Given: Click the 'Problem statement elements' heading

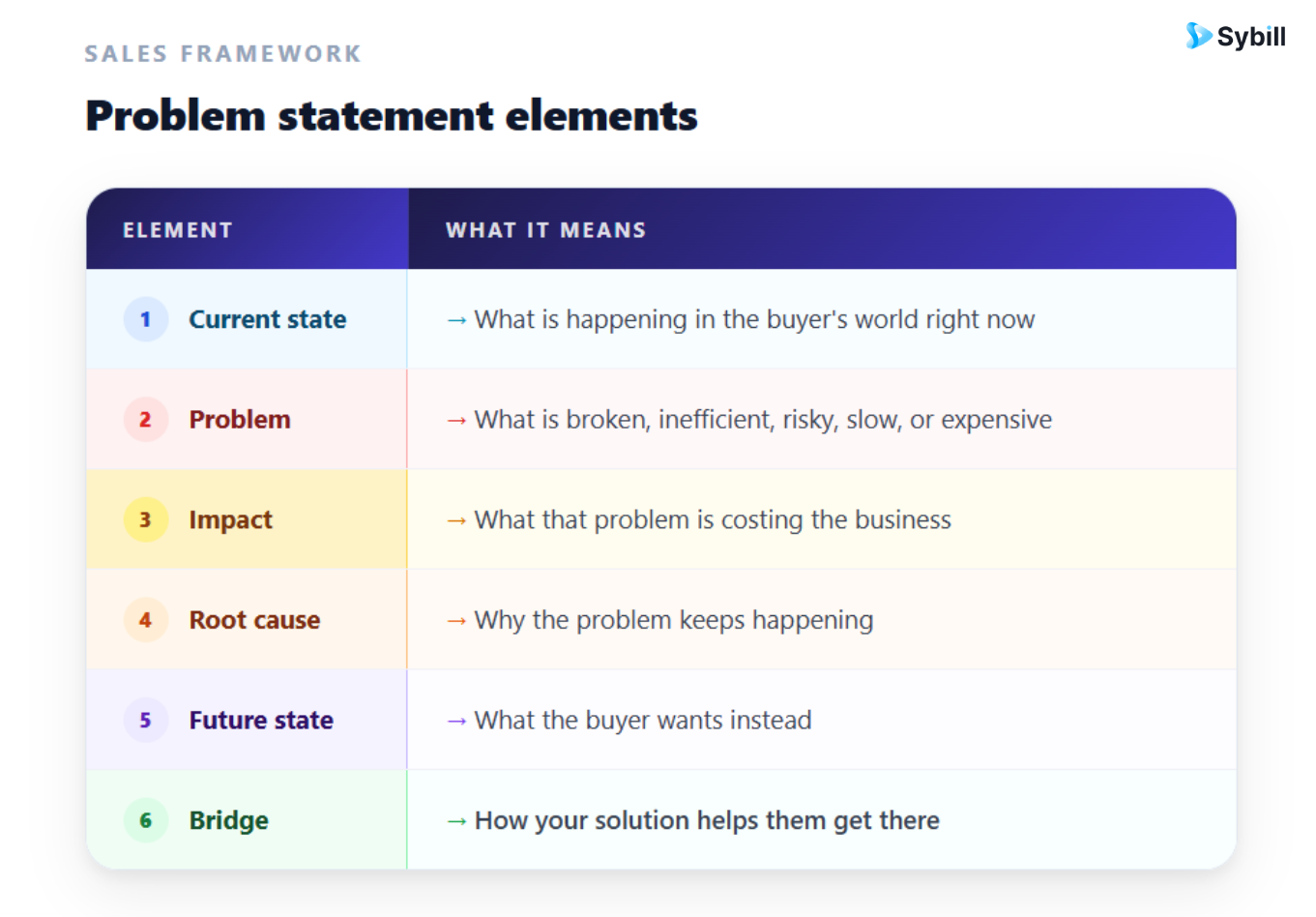Looking at the screenshot, I should (x=392, y=116).
